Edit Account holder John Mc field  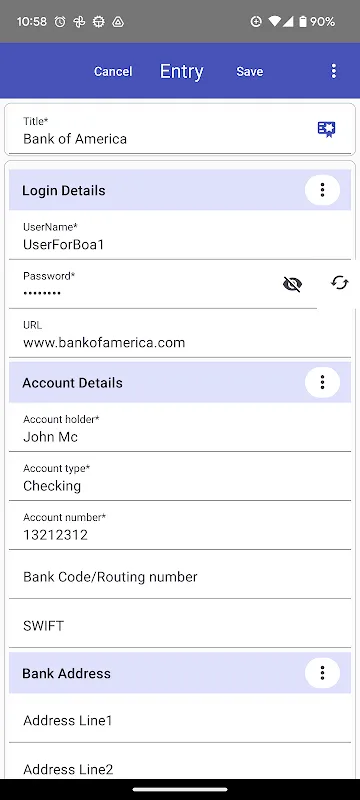tap(180, 428)
